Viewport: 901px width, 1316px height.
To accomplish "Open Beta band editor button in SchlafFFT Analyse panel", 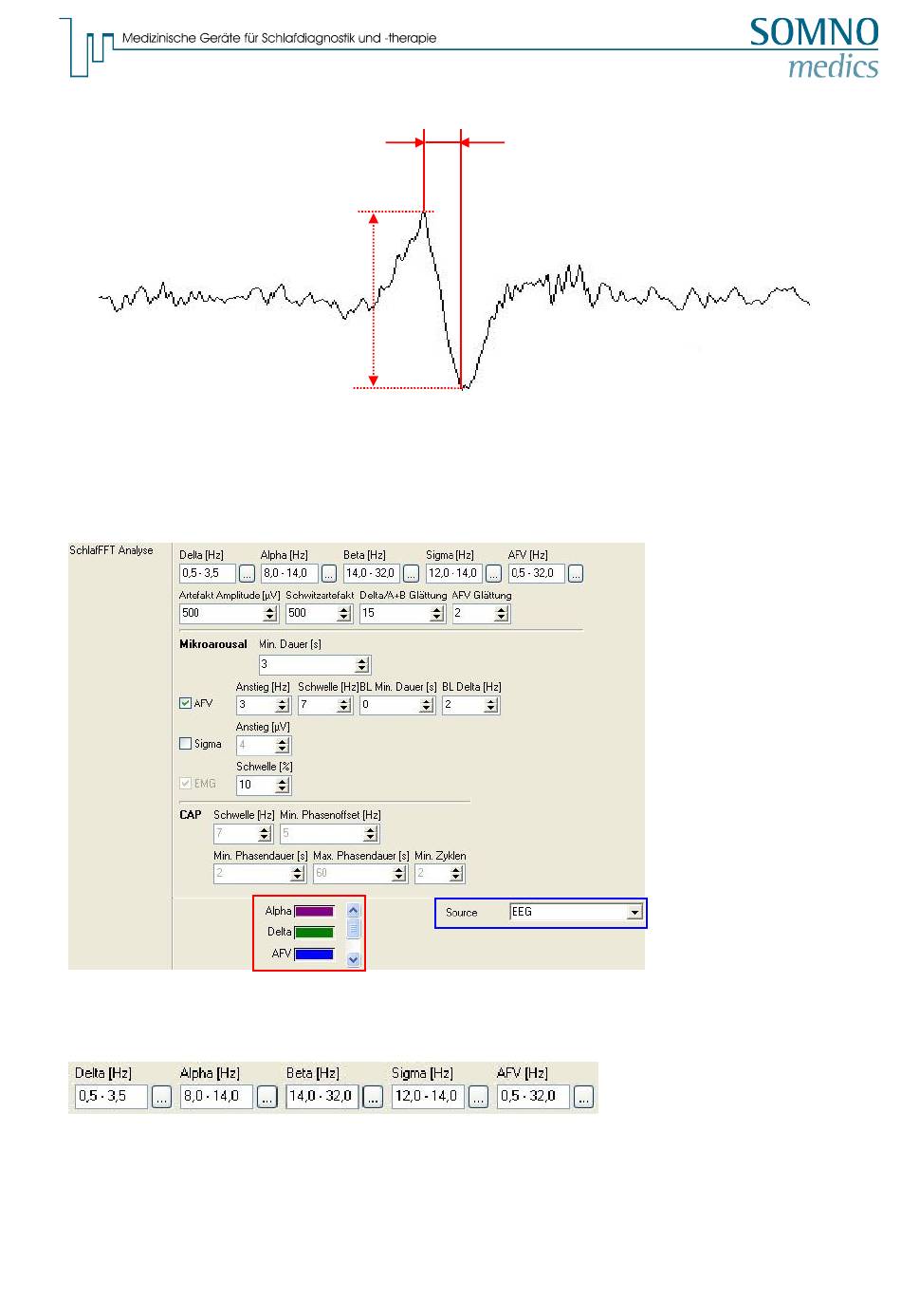I will (x=411, y=573).
